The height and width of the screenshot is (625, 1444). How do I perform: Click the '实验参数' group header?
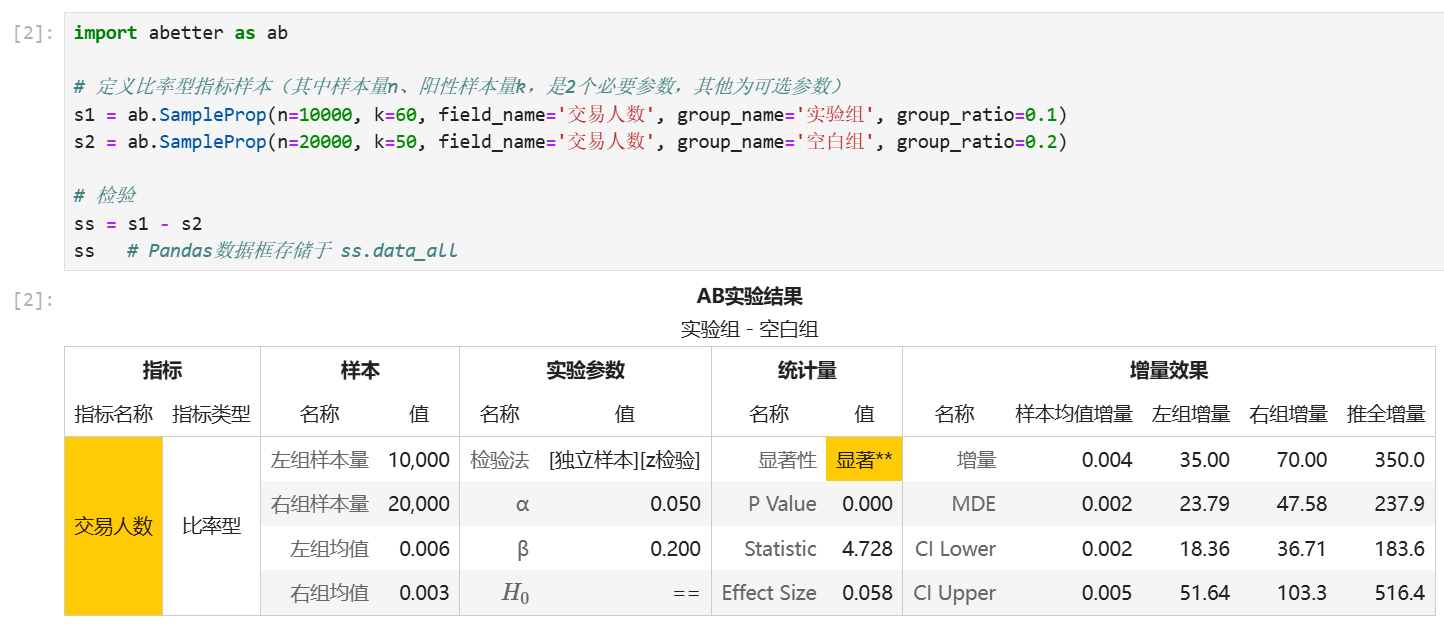[585, 370]
